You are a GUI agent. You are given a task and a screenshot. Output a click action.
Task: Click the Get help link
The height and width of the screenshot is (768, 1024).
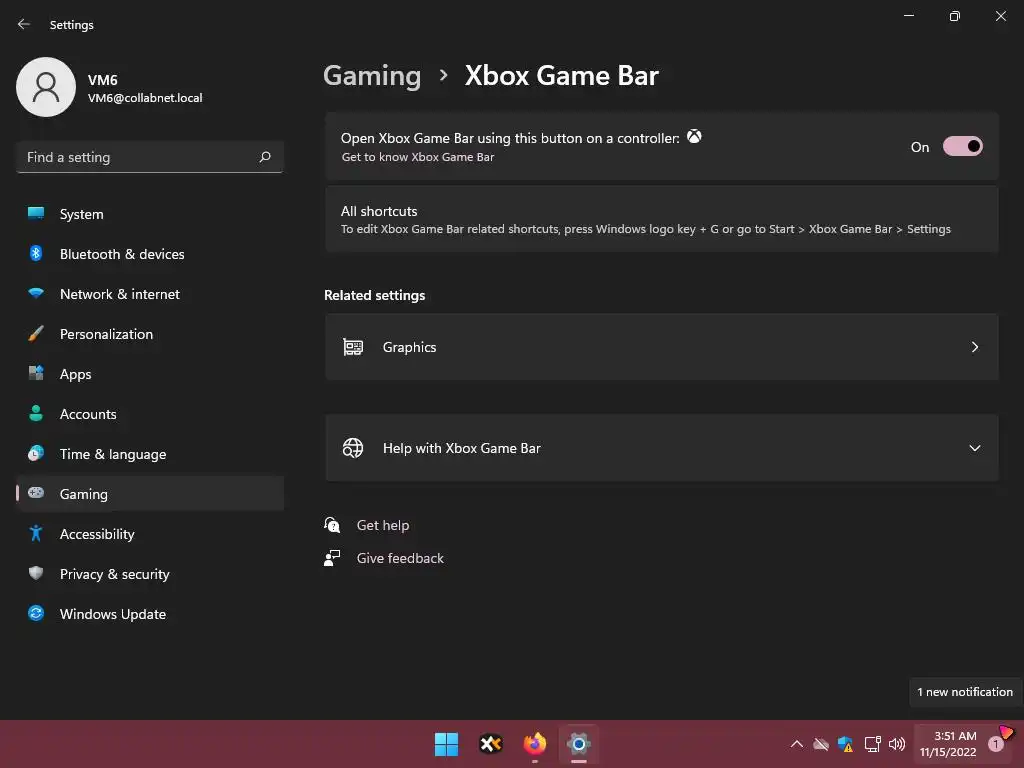click(x=383, y=525)
